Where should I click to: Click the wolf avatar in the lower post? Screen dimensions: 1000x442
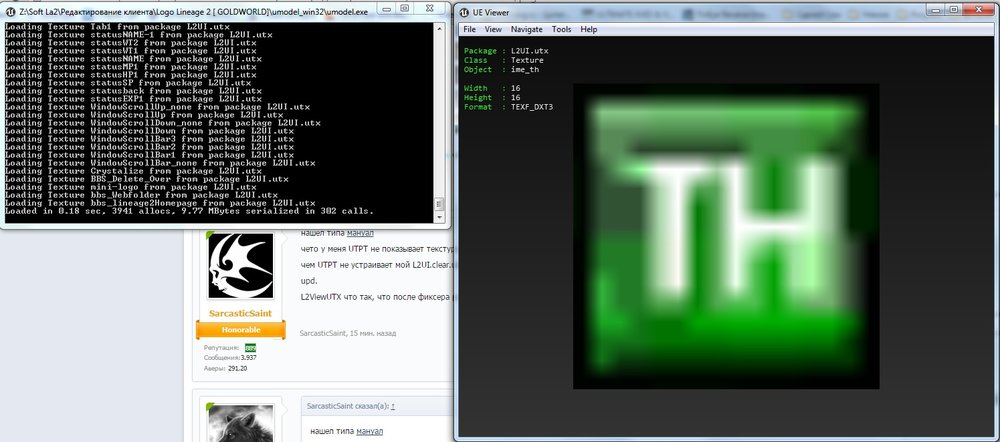240,422
